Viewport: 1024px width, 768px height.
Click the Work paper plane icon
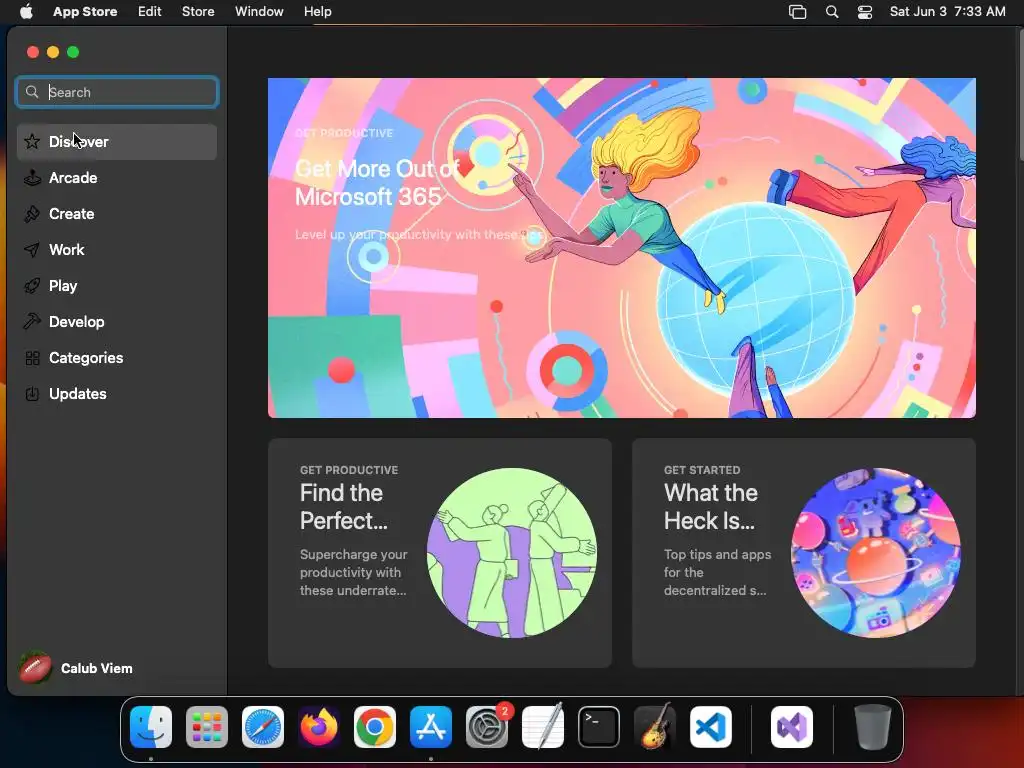(x=32, y=249)
